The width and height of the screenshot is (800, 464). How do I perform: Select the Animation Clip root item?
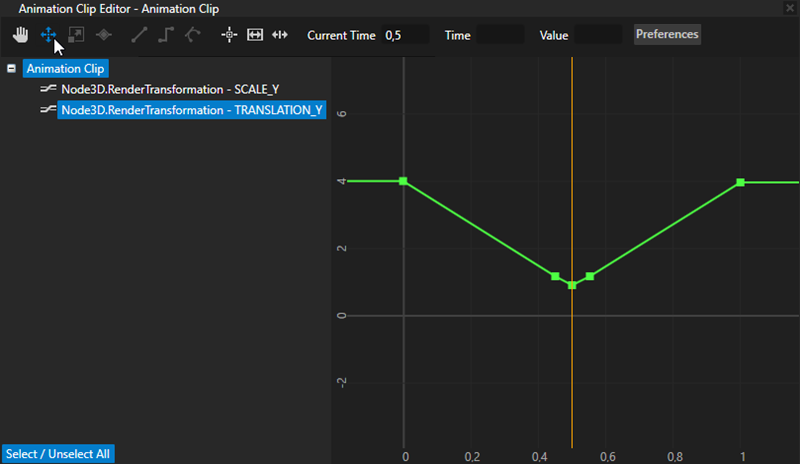point(65,69)
